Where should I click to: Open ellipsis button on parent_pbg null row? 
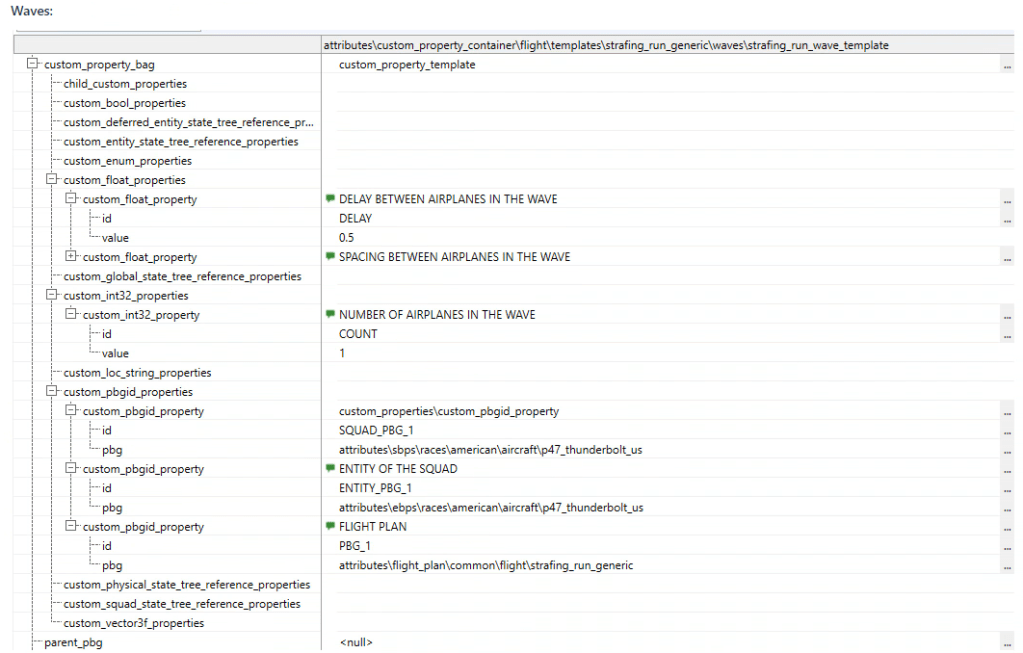(x=1006, y=643)
